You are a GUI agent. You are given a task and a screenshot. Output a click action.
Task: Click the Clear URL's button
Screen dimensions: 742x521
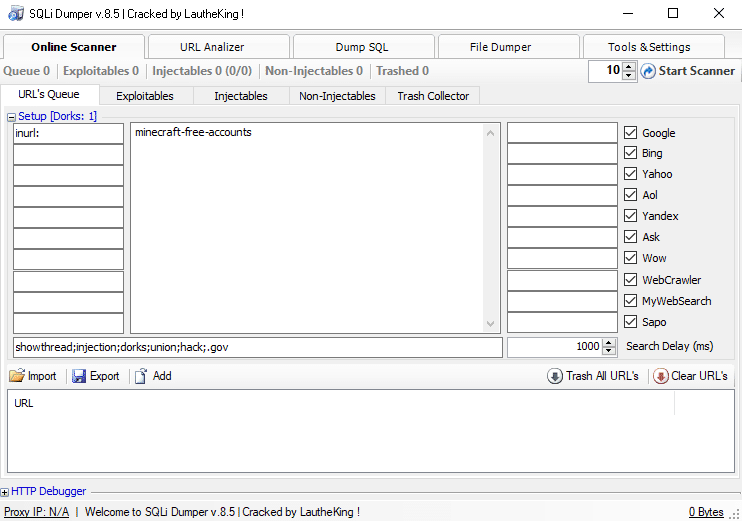coord(690,376)
